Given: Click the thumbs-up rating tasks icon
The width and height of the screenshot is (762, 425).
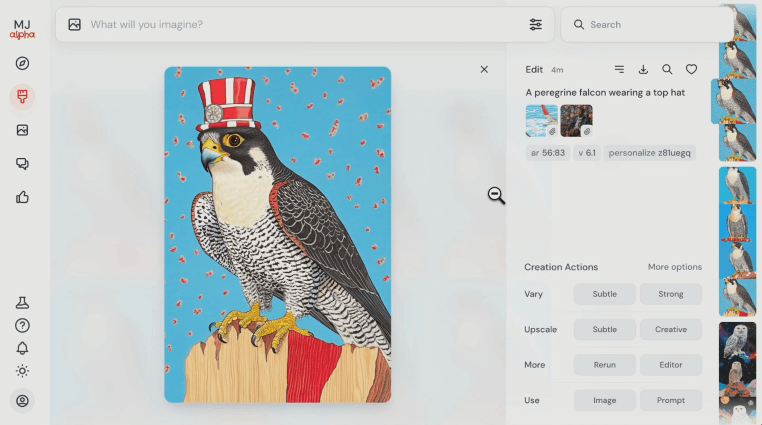Looking at the screenshot, I should tap(22, 197).
